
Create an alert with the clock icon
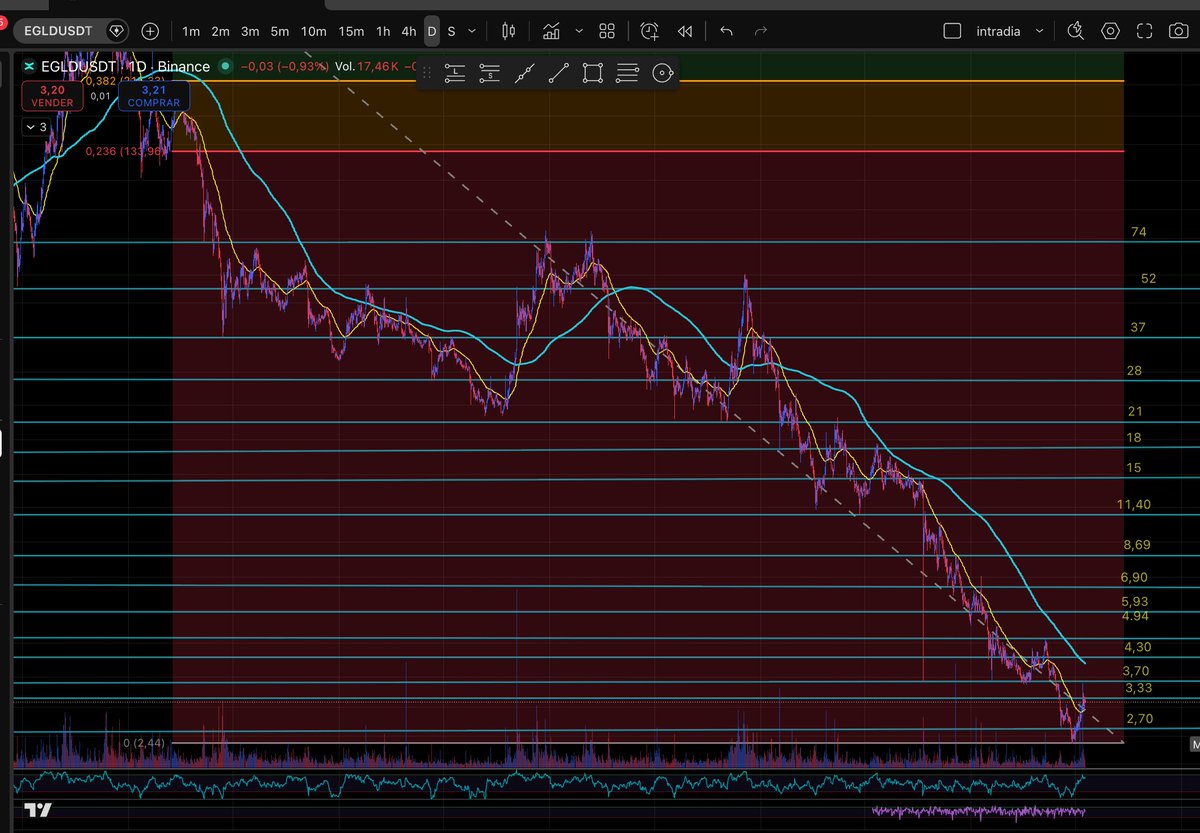(650, 31)
